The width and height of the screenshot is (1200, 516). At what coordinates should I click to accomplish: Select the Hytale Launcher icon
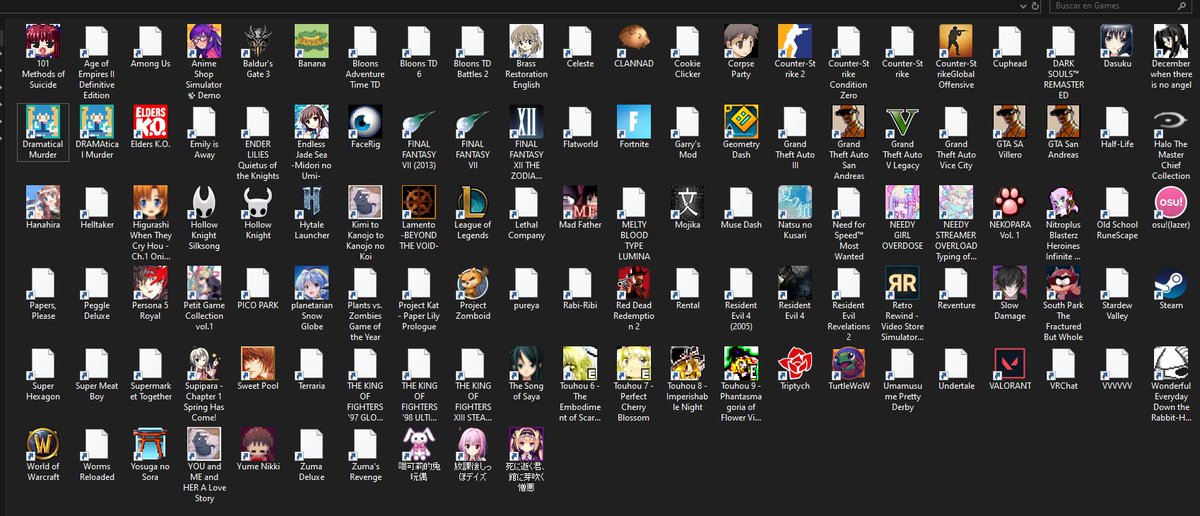(x=312, y=202)
